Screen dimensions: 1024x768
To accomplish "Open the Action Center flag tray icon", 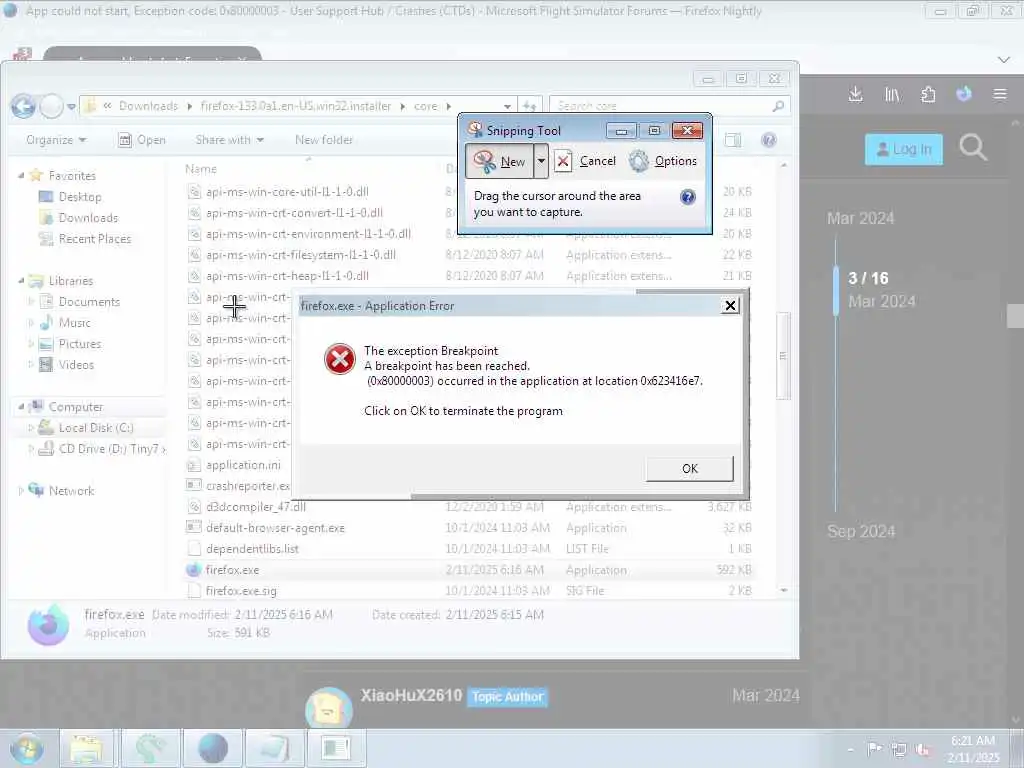I will pyautogui.click(x=874, y=748).
